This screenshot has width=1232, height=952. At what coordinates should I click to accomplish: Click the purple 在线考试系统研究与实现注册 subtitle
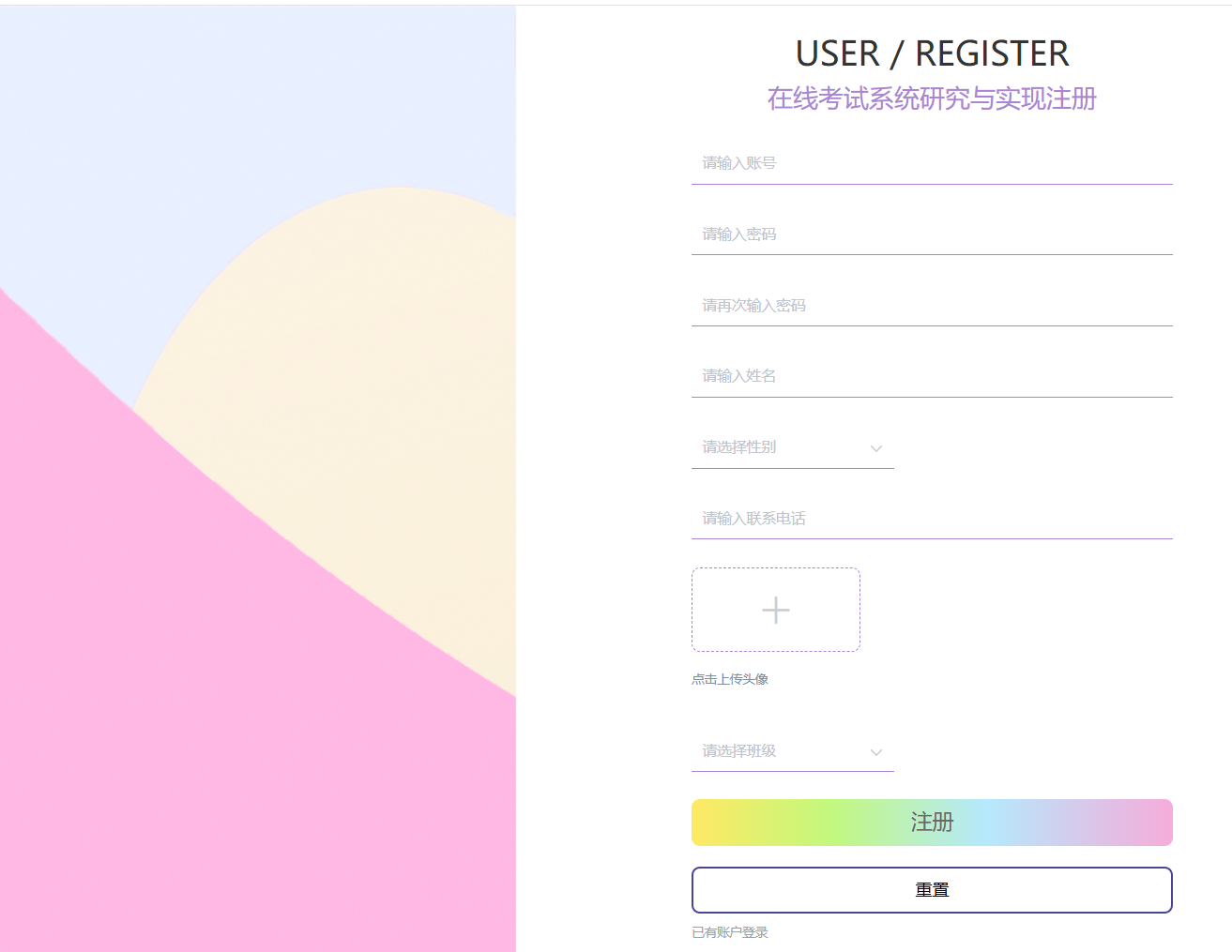tap(932, 98)
